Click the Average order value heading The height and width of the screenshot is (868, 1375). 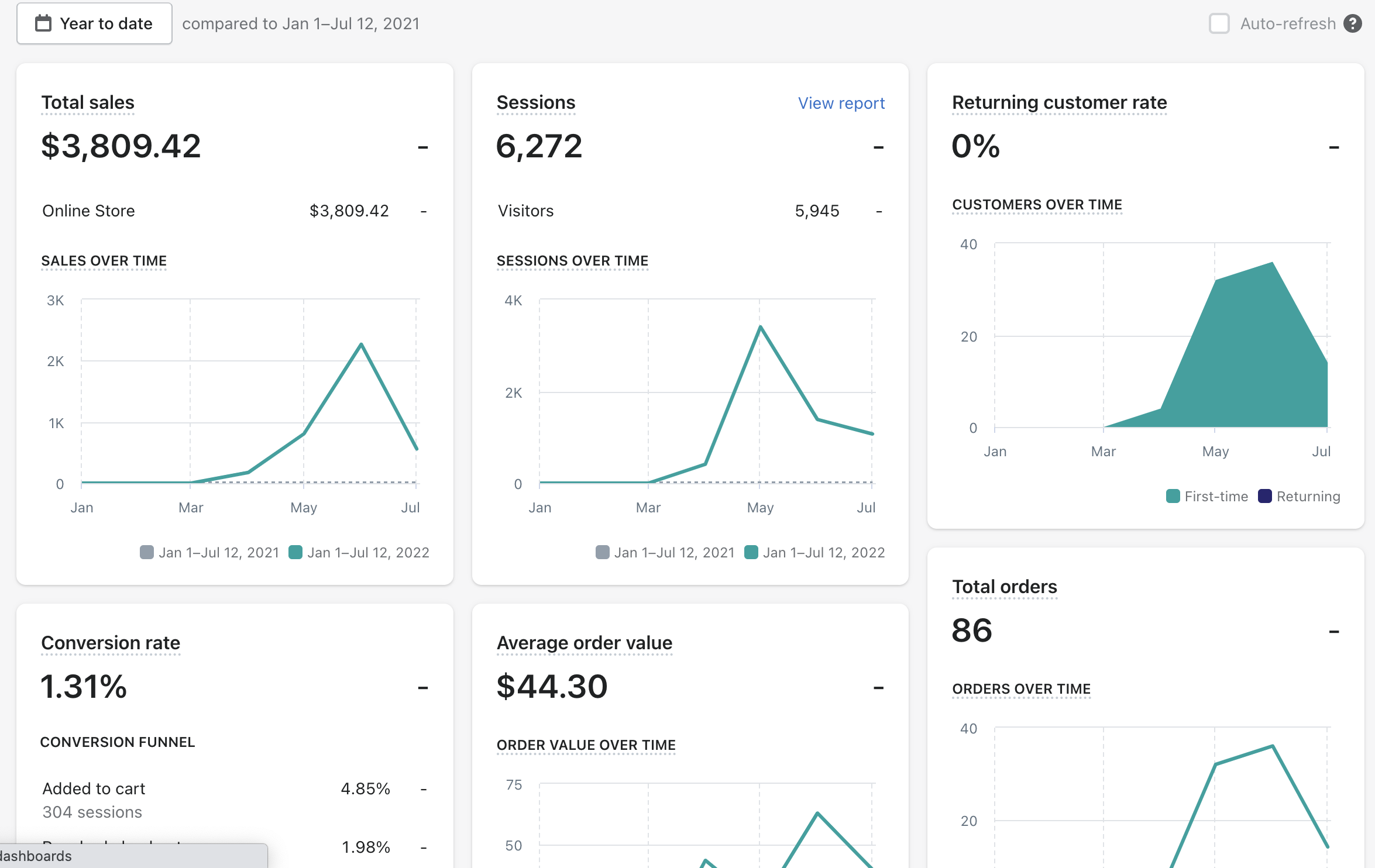click(585, 643)
